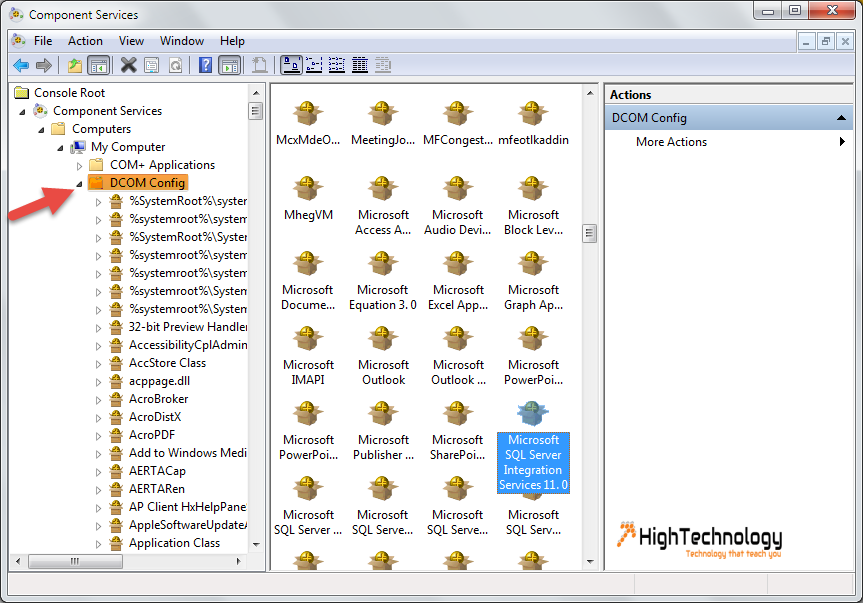Toggle Show/Hide Action Pane toolbar icon
Image resolution: width=863 pixels, height=603 pixels.
coord(230,65)
